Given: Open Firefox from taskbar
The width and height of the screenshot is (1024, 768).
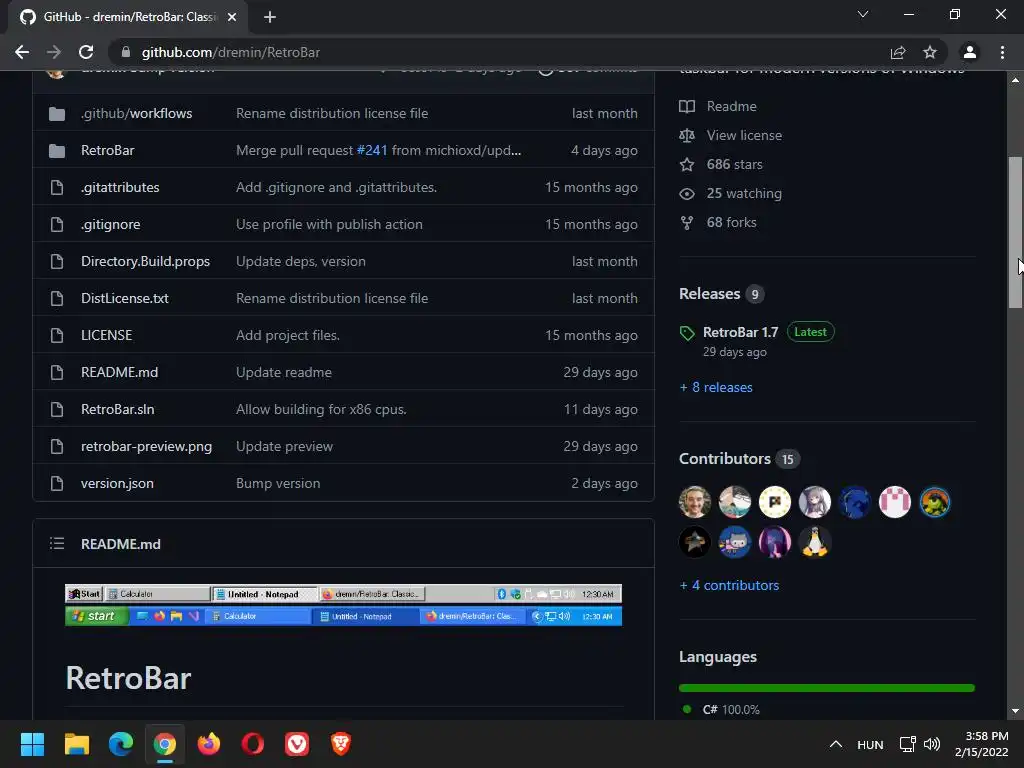Looking at the screenshot, I should pyautogui.click(x=209, y=744).
